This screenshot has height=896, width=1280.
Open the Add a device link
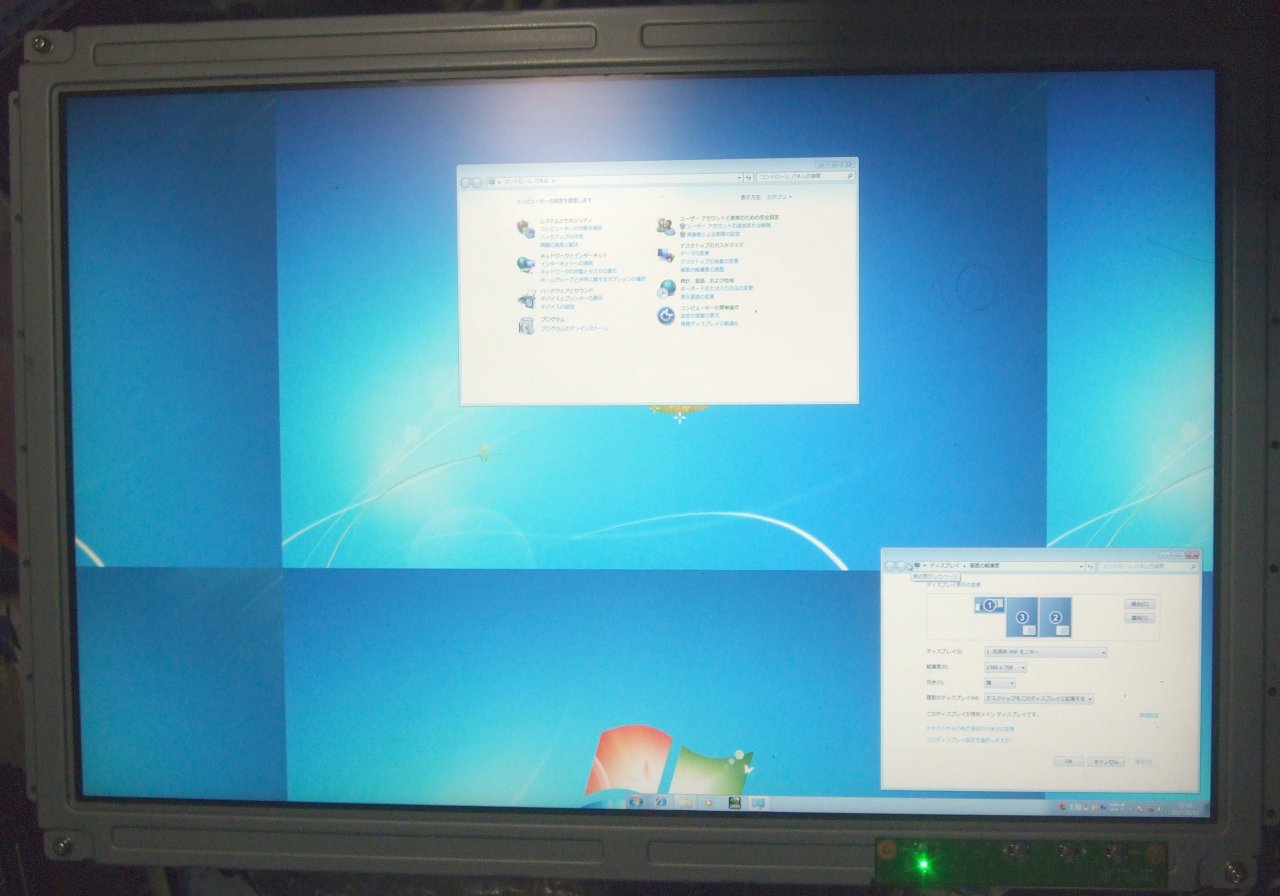557,307
